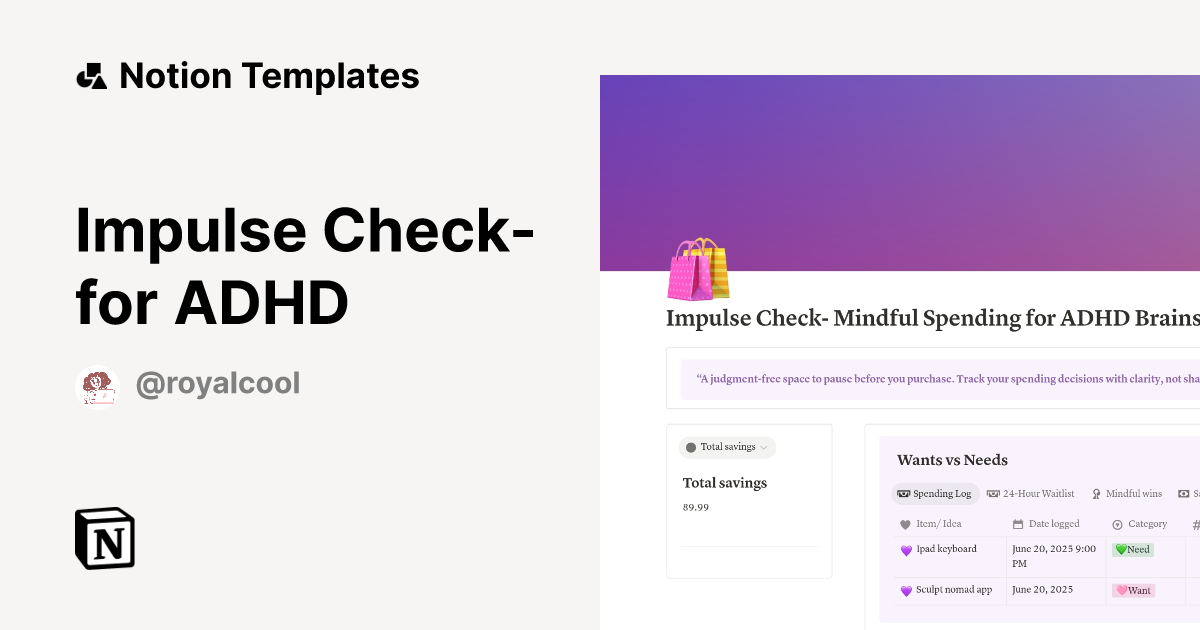Image resolution: width=1200 pixels, height=630 pixels.
Task: Select the Need tag on Ipad keyboard row
Action: pyautogui.click(x=1131, y=549)
